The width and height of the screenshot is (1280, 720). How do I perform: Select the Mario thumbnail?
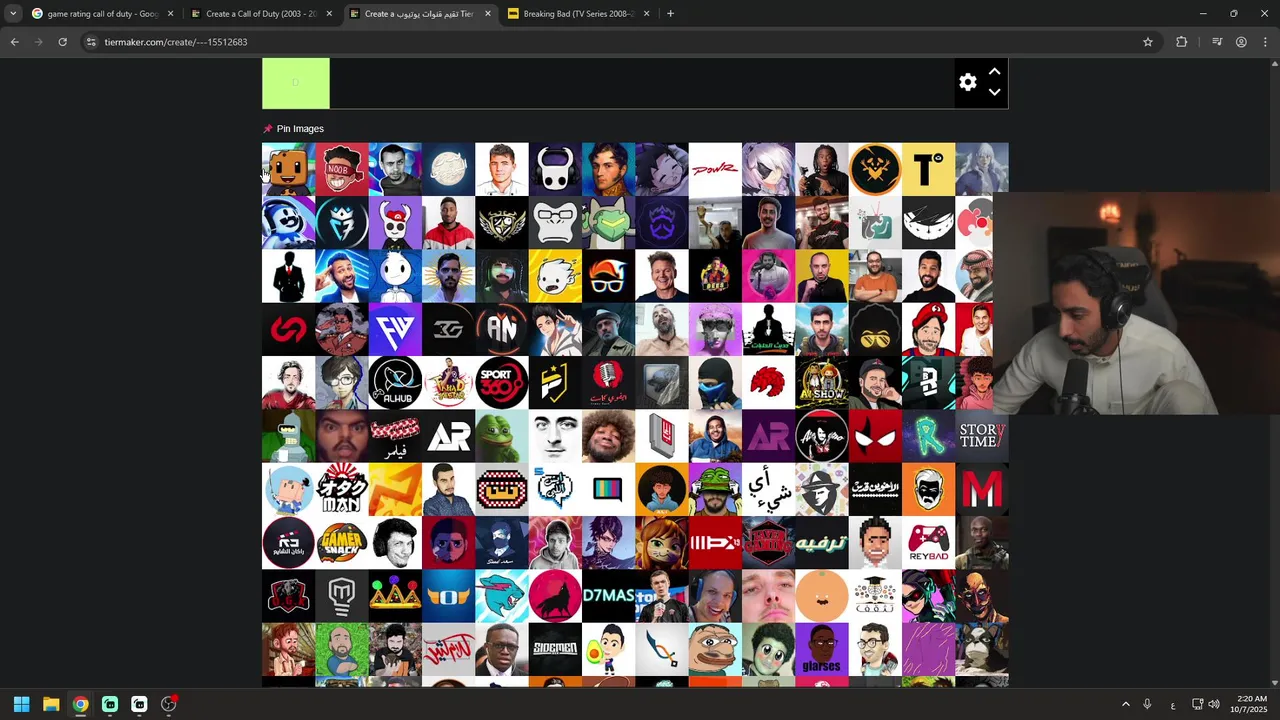928,329
